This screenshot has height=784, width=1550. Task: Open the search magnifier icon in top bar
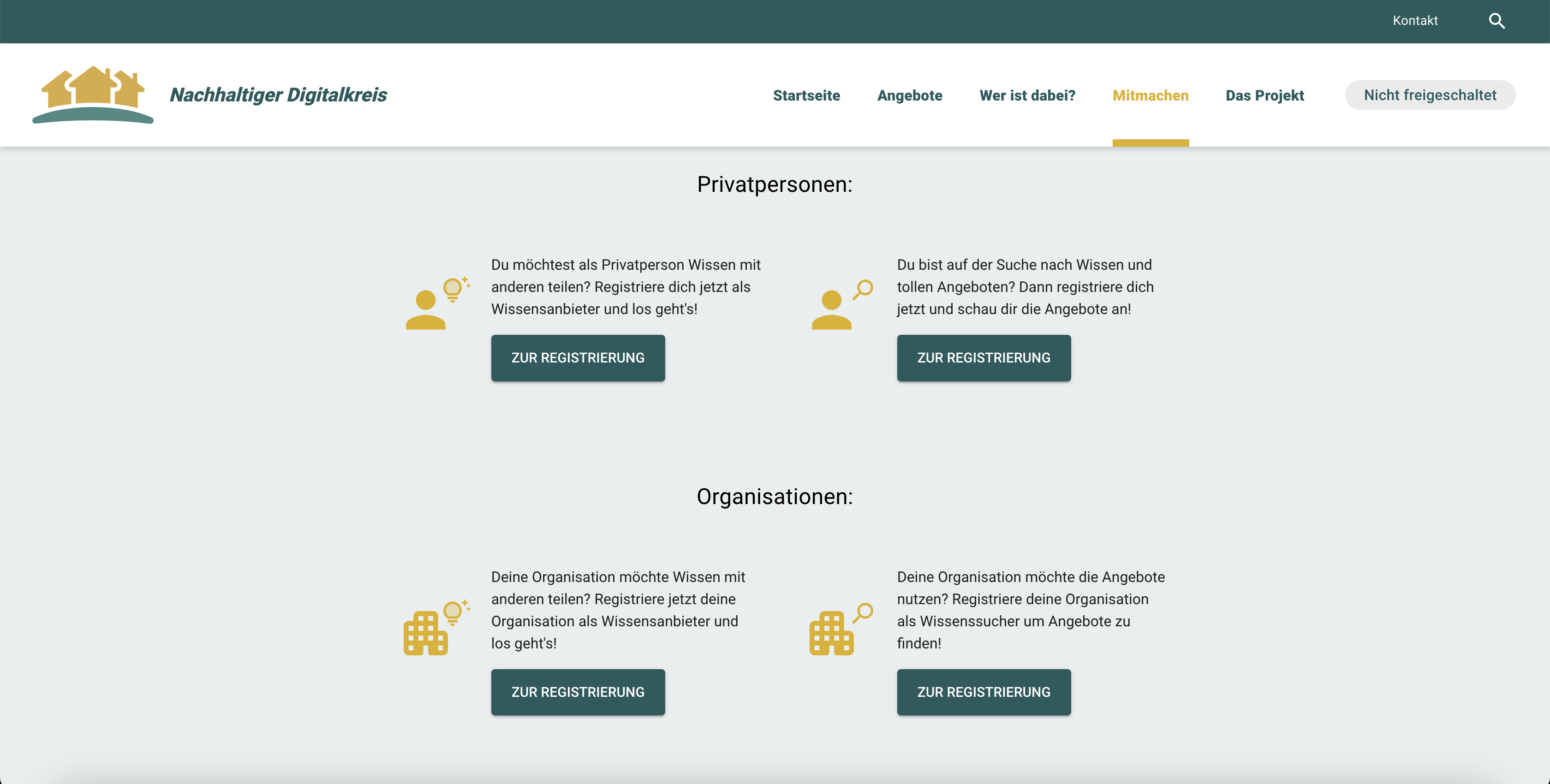pos(1496,21)
